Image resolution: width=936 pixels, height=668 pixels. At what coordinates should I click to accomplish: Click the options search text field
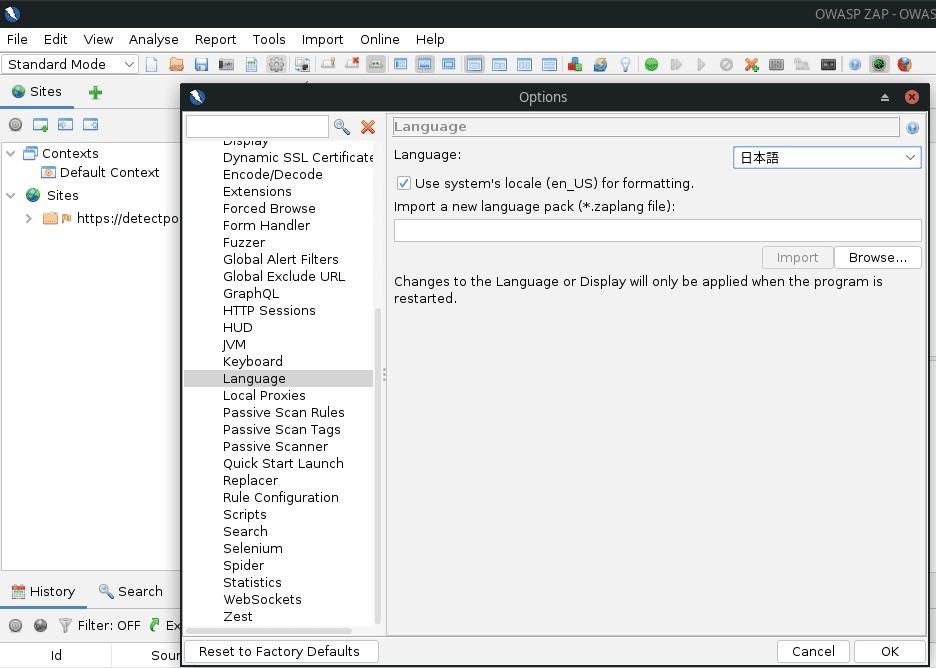point(257,127)
